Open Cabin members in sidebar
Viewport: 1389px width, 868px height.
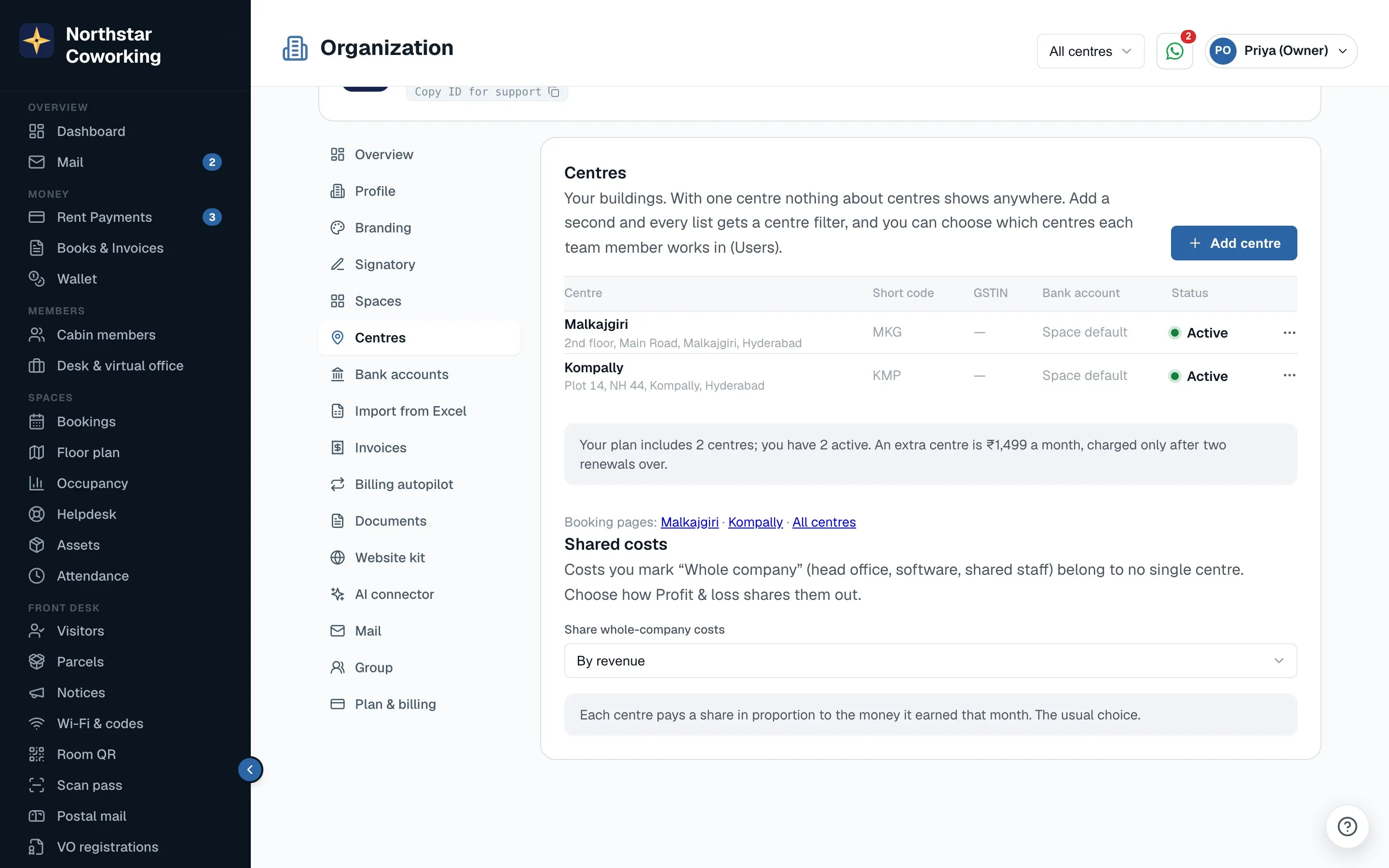point(125,335)
